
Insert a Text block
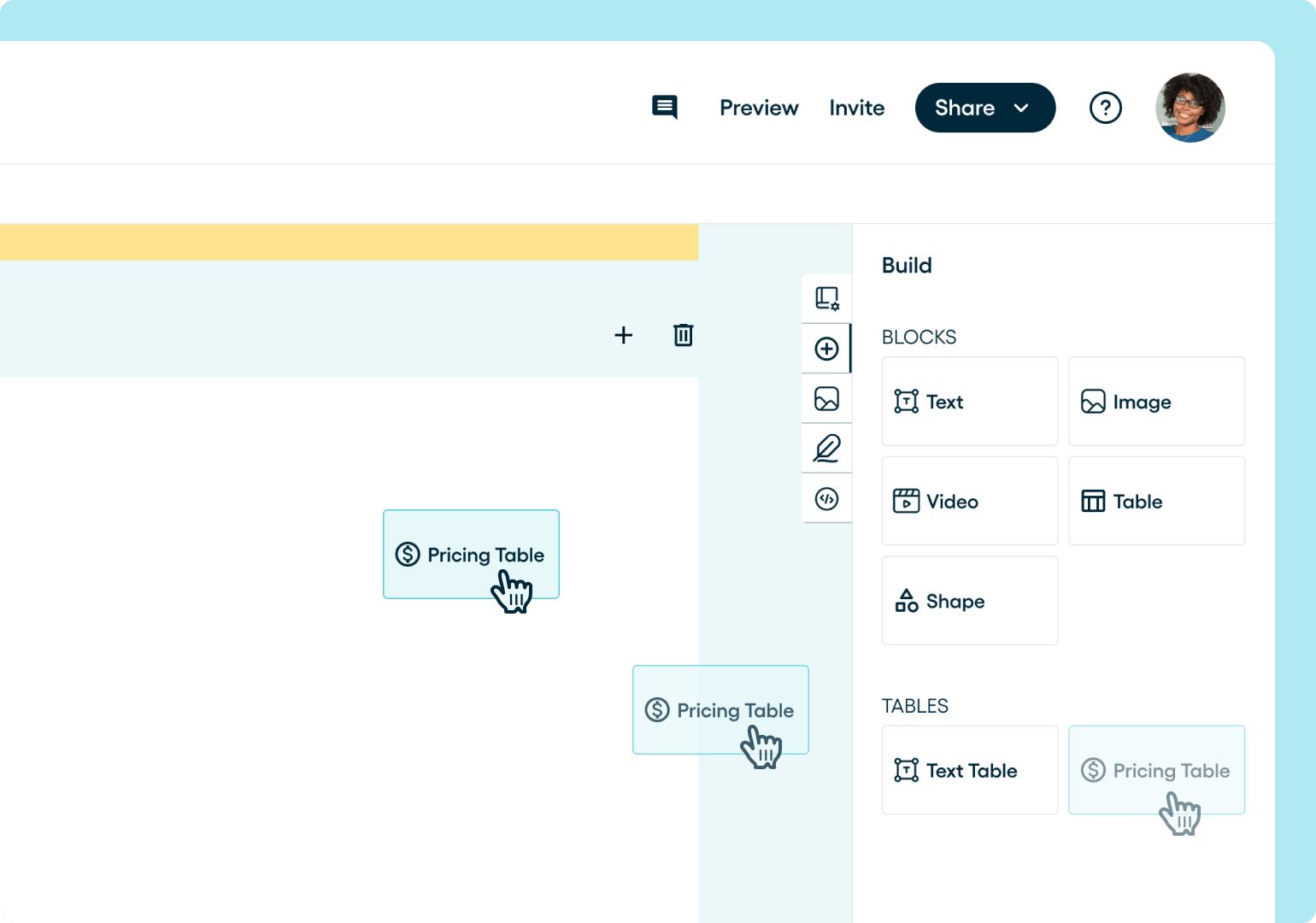[969, 402]
